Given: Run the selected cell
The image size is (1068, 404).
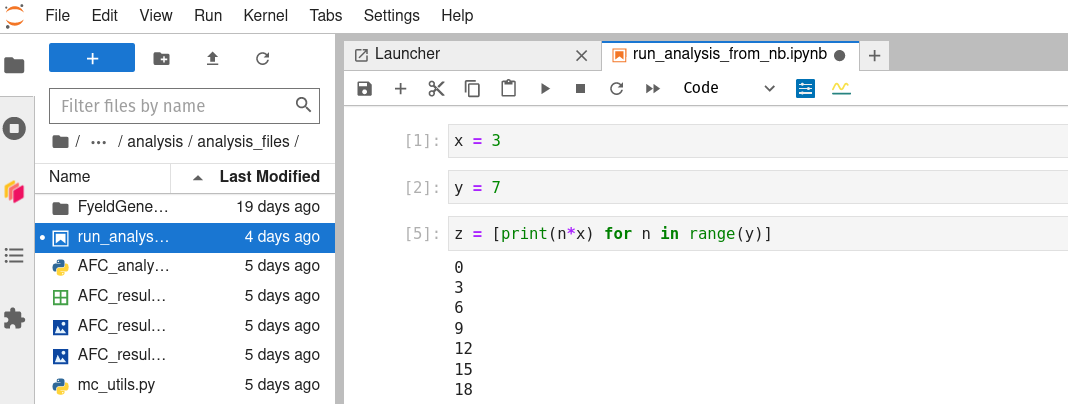Looking at the screenshot, I should [x=545, y=89].
